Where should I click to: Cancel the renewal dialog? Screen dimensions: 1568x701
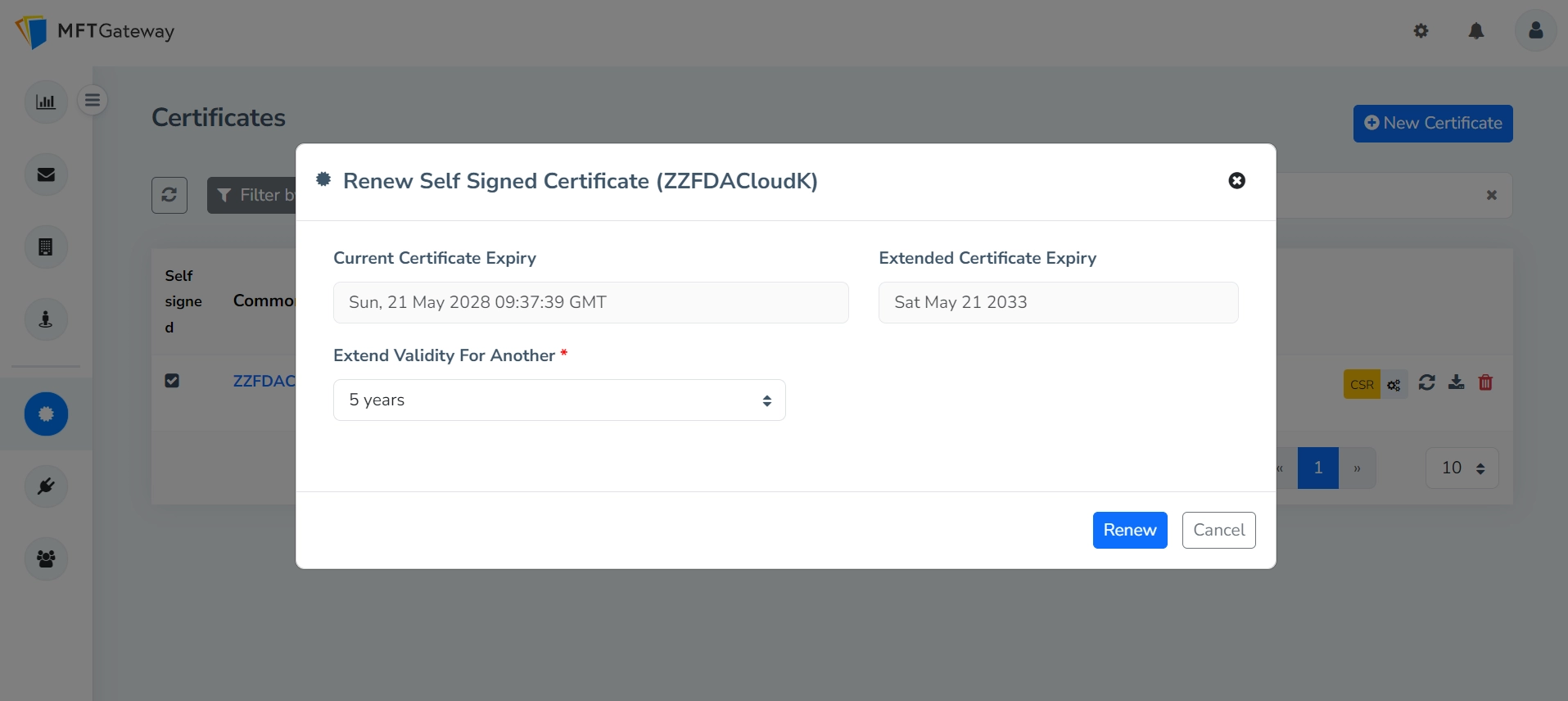pyautogui.click(x=1218, y=530)
